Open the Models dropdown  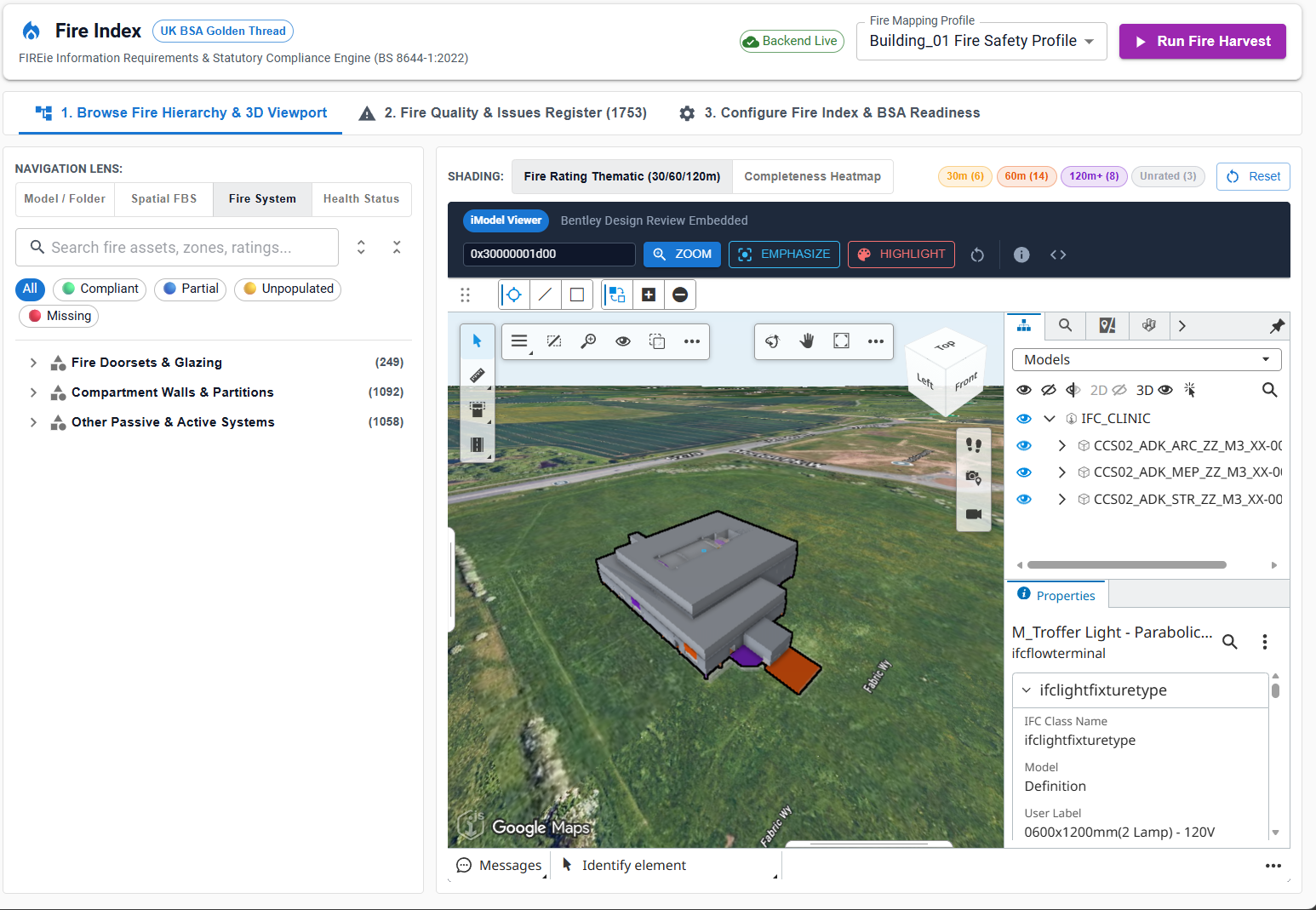pos(1147,360)
